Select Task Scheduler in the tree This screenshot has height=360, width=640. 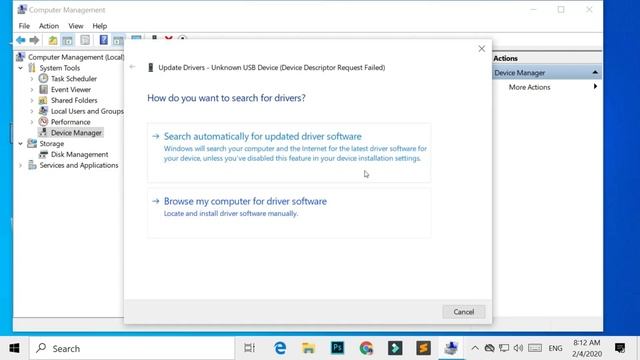74,78
